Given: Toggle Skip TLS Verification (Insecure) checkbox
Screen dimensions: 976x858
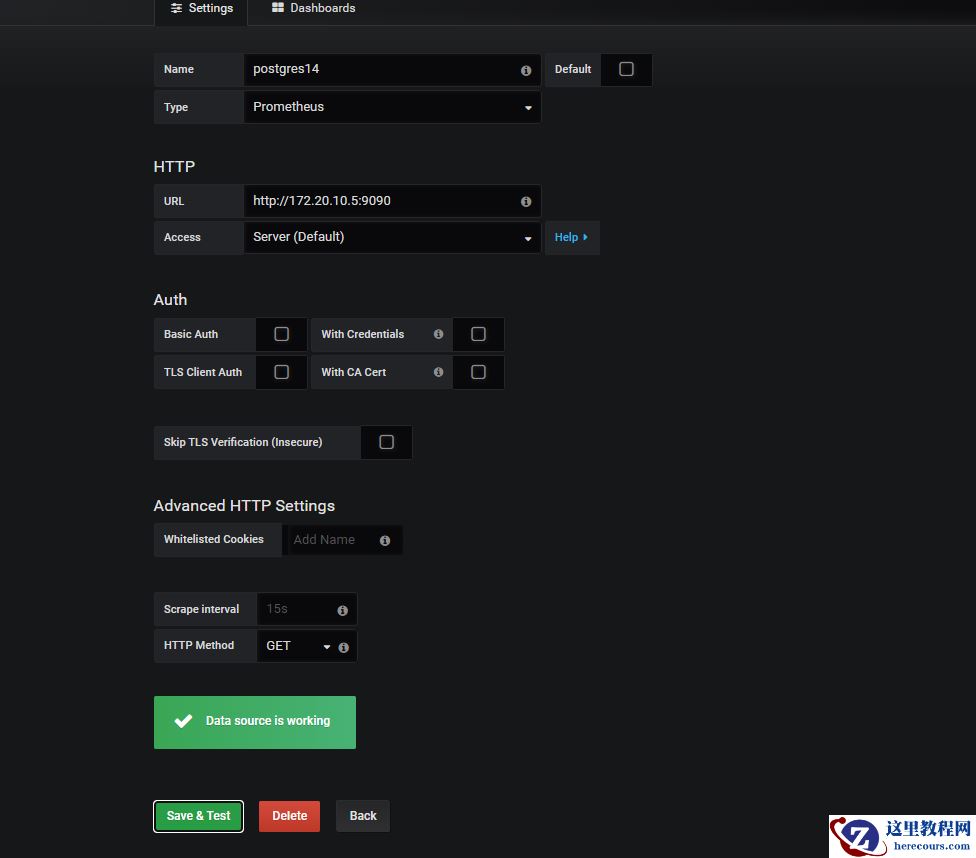Looking at the screenshot, I should 387,442.
